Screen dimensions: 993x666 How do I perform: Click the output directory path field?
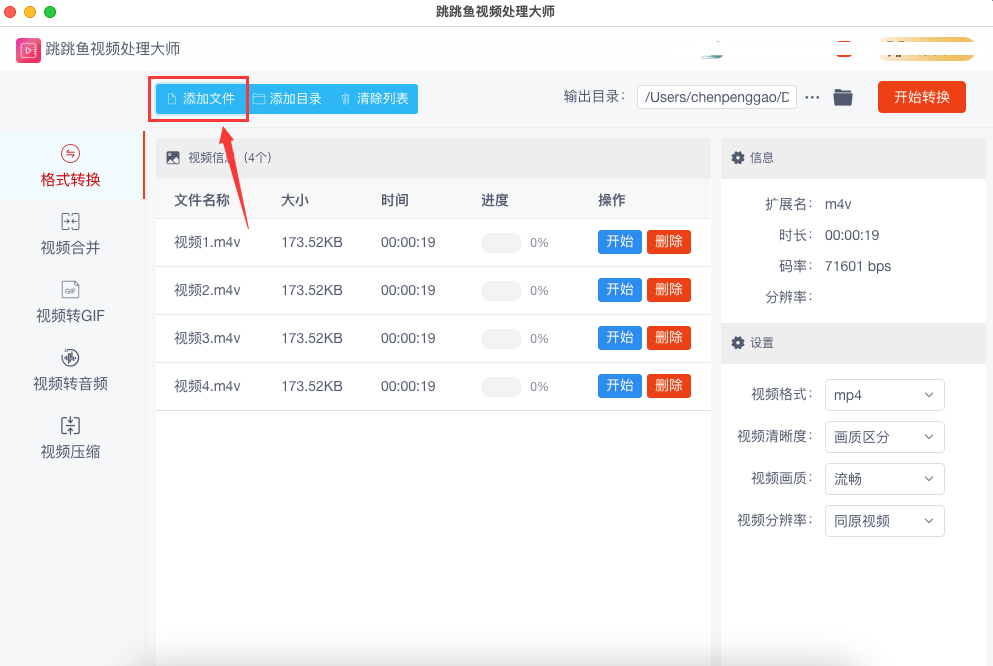point(716,97)
